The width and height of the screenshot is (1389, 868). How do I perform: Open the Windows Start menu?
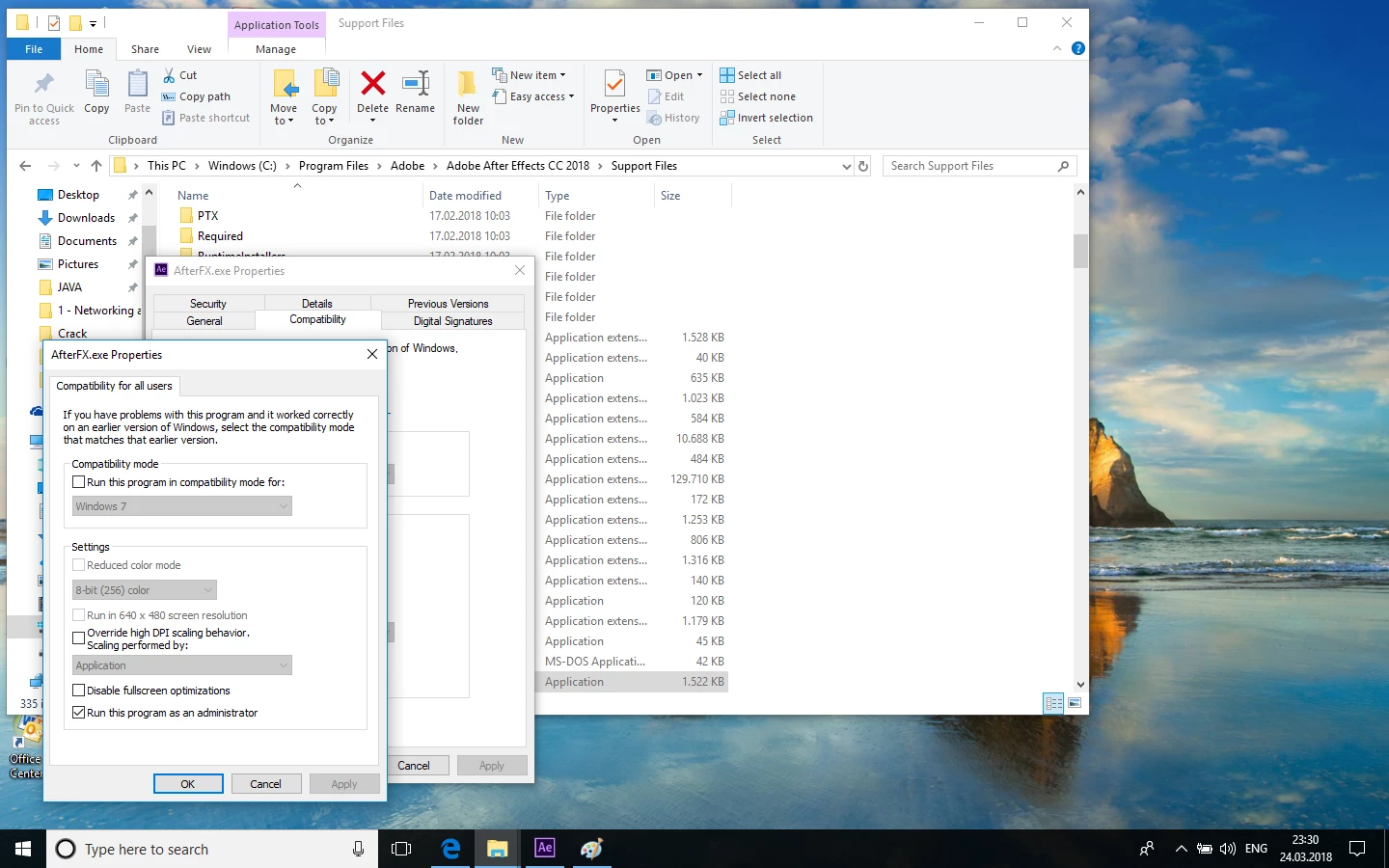(23, 849)
